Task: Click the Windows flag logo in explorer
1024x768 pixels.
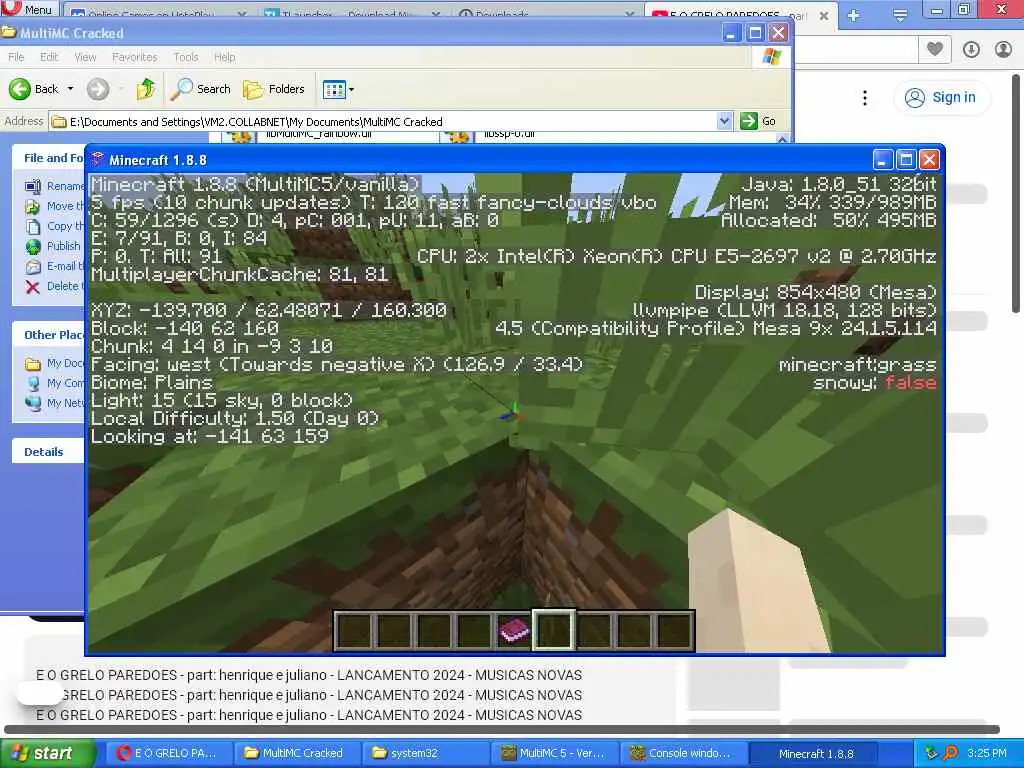Action: click(x=773, y=57)
